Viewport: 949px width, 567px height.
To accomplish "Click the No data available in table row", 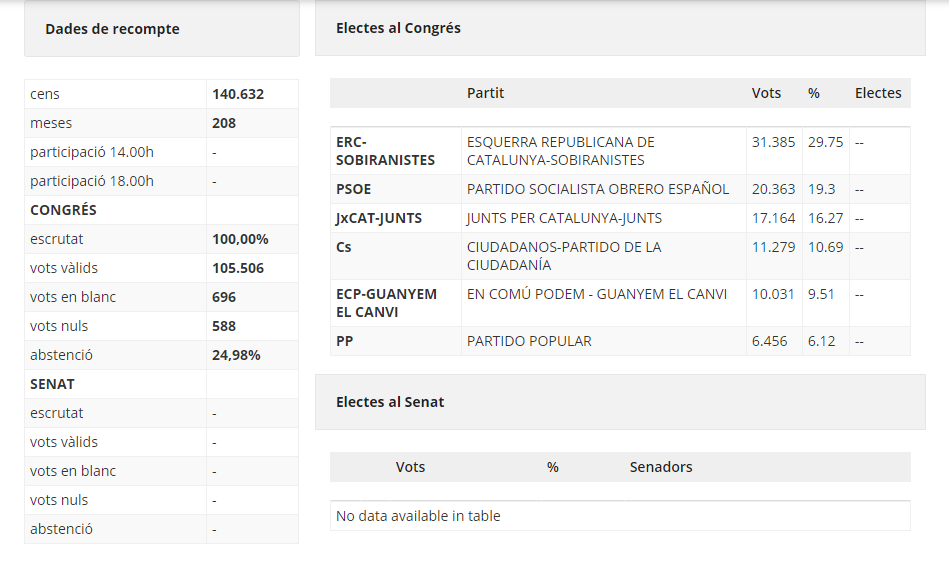I will pyautogui.click(x=620, y=516).
